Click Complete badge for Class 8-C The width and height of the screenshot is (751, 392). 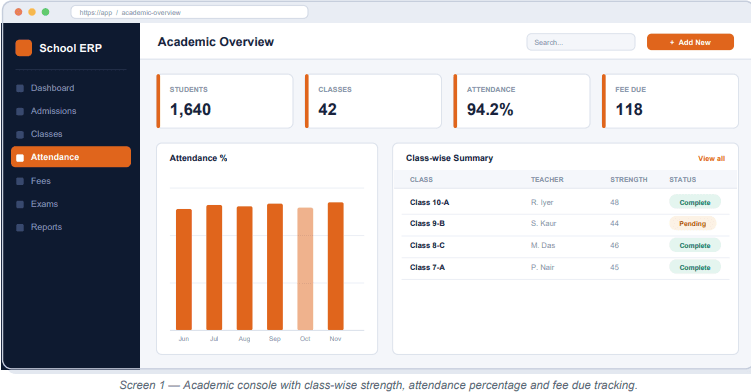(x=695, y=245)
